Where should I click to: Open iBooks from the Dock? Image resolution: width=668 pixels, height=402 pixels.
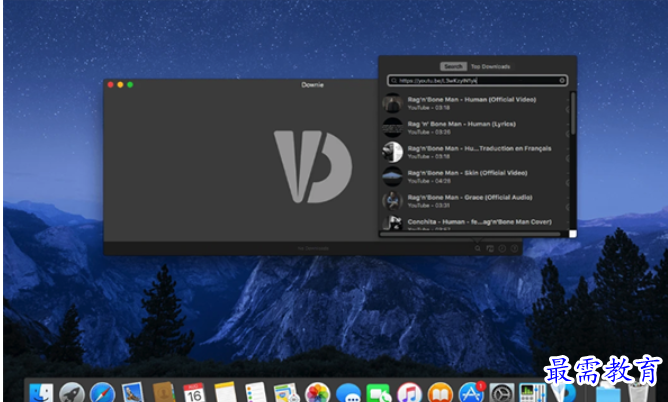click(440, 393)
